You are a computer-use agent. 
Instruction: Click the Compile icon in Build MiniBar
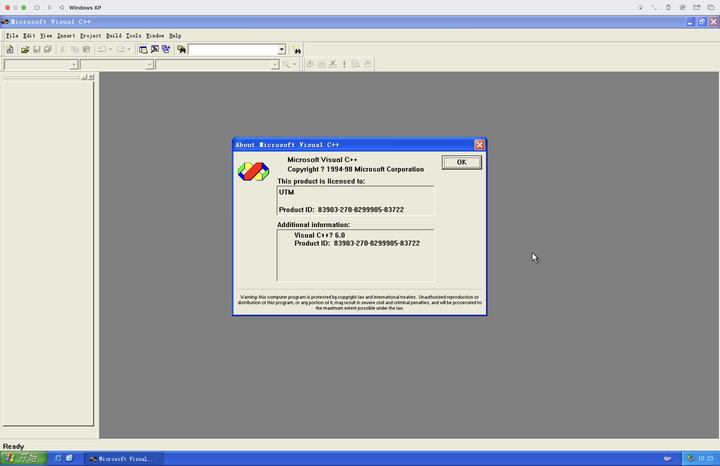pyautogui.click(x=310, y=64)
